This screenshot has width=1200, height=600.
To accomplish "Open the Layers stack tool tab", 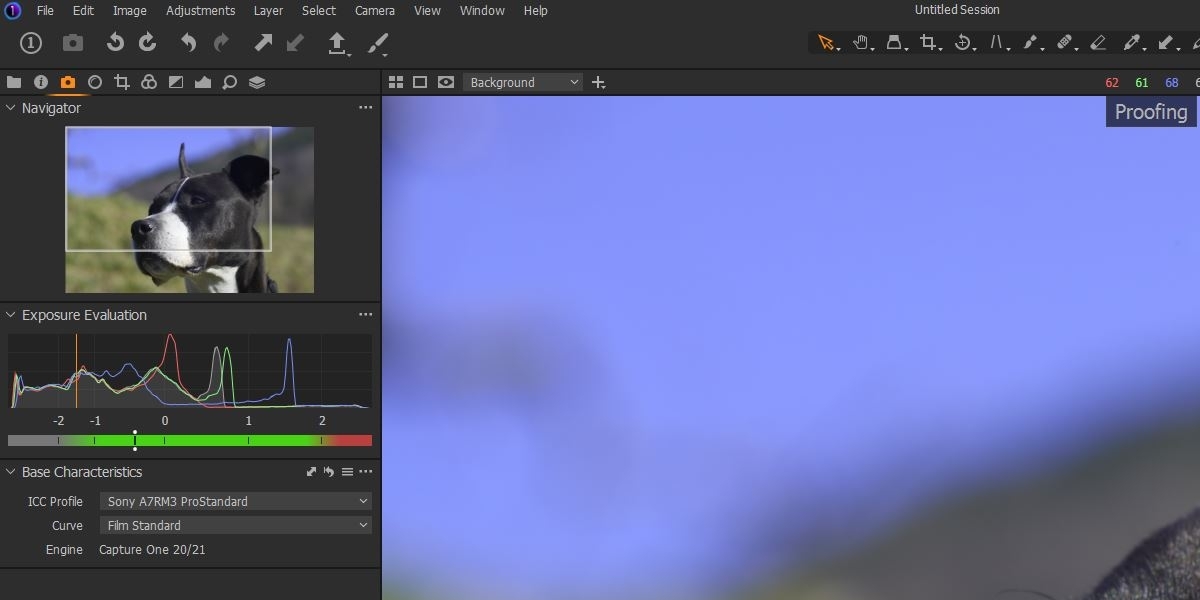I will 257,82.
